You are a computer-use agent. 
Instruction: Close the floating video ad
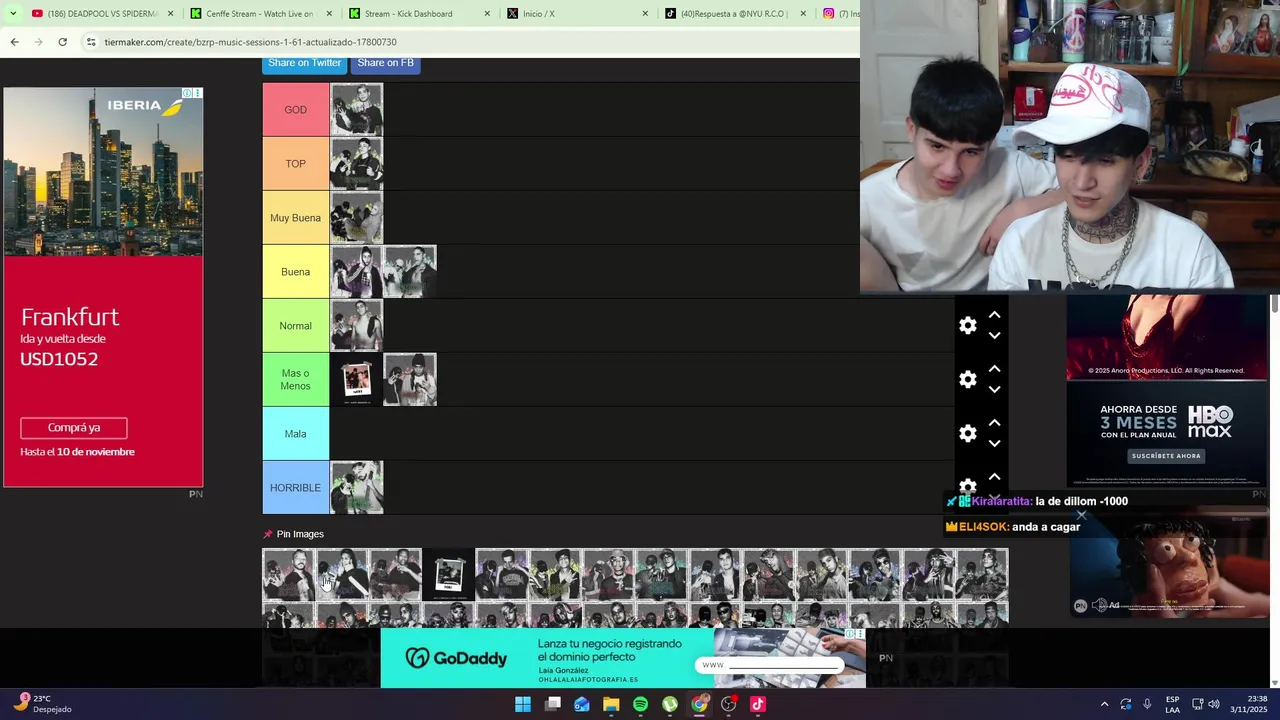click(x=1081, y=515)
